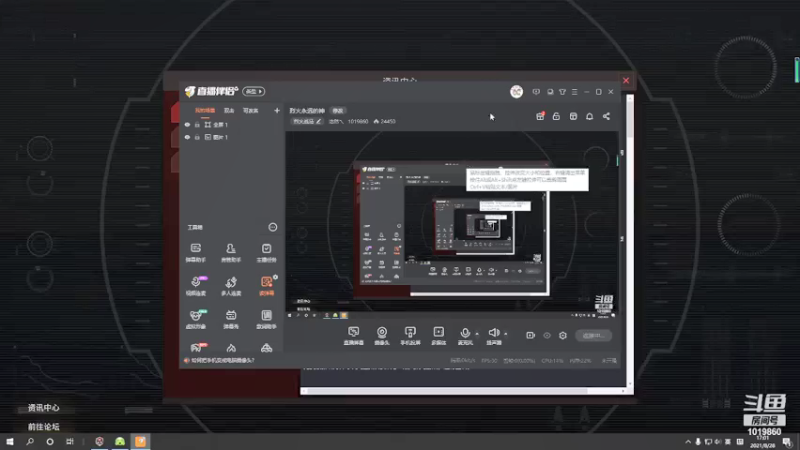
Task: Launch the 多人连麦 tool
Action: [x=231, y=286]
